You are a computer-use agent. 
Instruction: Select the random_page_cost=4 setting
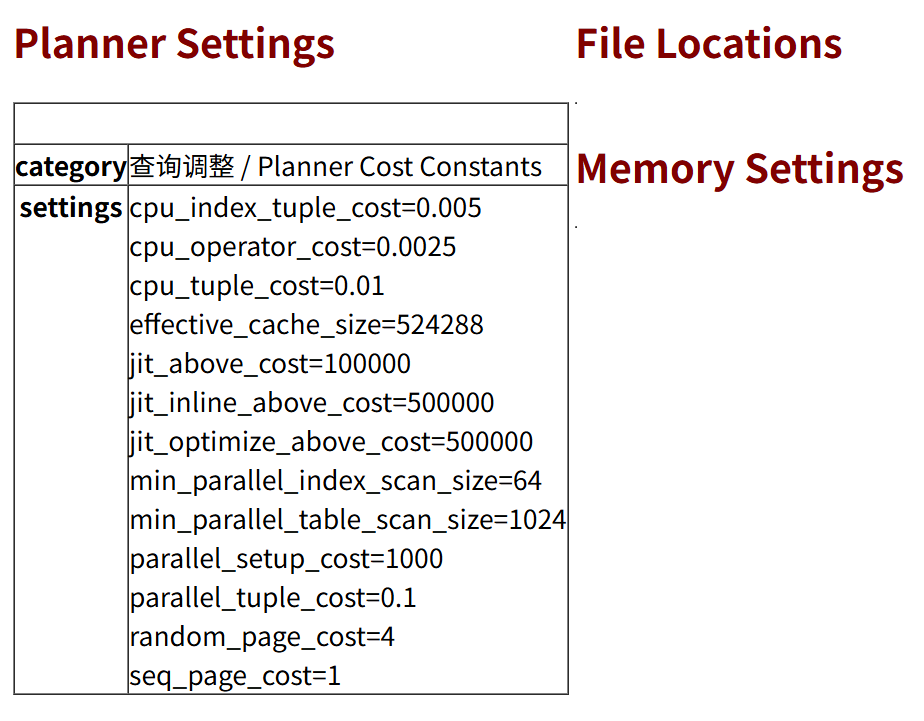click(262, 637)
